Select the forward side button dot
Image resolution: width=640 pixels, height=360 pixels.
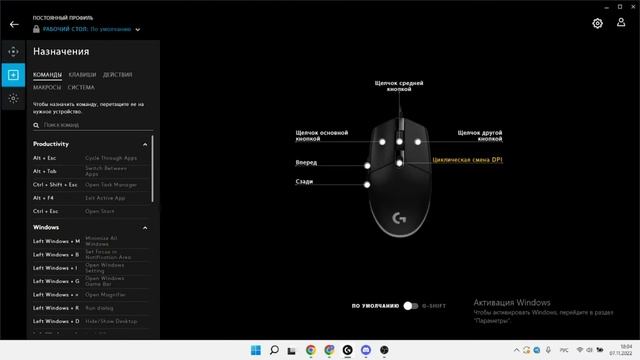point(367,166)
